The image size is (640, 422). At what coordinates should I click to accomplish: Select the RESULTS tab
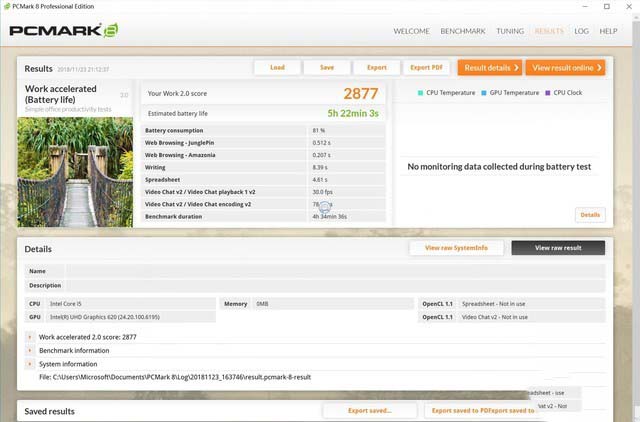549,31
